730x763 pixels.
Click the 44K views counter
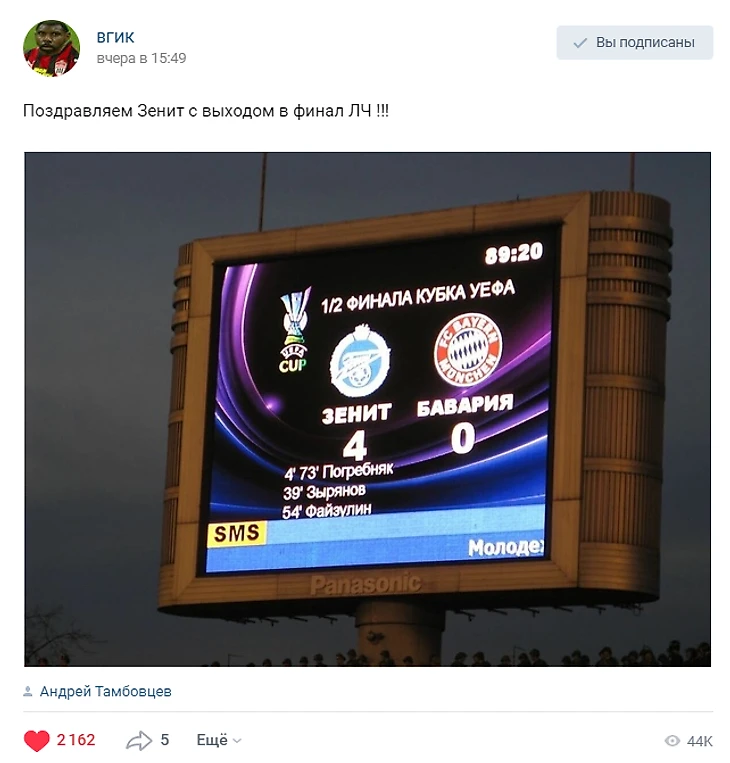(x=699, y=742)
